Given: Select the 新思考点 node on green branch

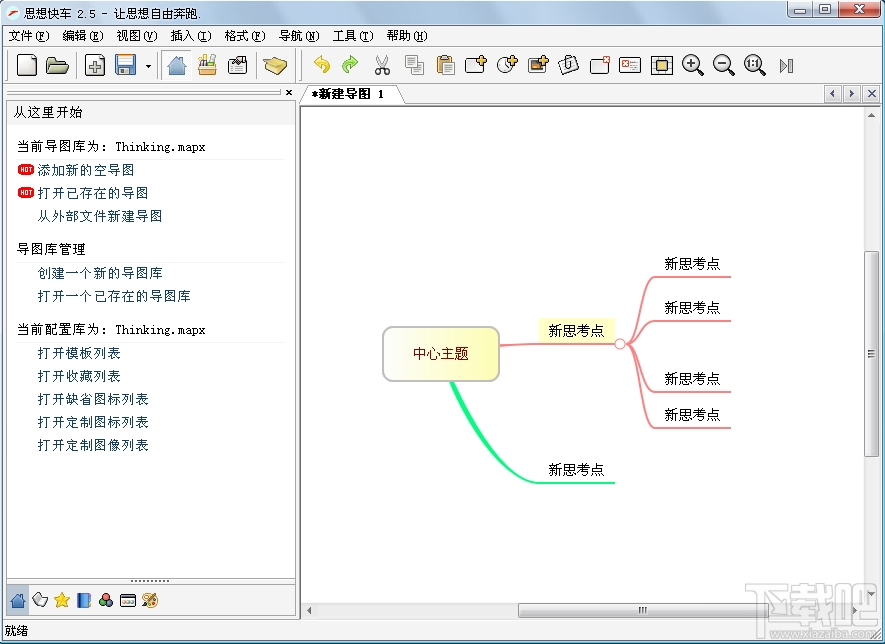Looking at the screenshot, I should coord(576,470).
